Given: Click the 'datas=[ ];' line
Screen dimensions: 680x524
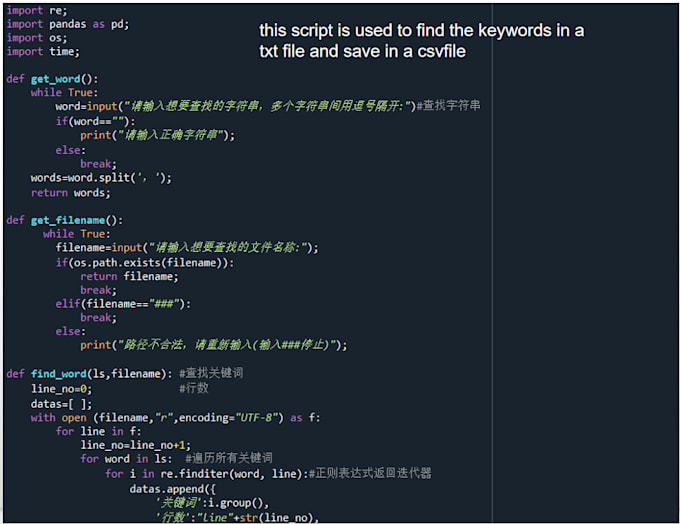Looking at the screenshot, I should [61, 404].
